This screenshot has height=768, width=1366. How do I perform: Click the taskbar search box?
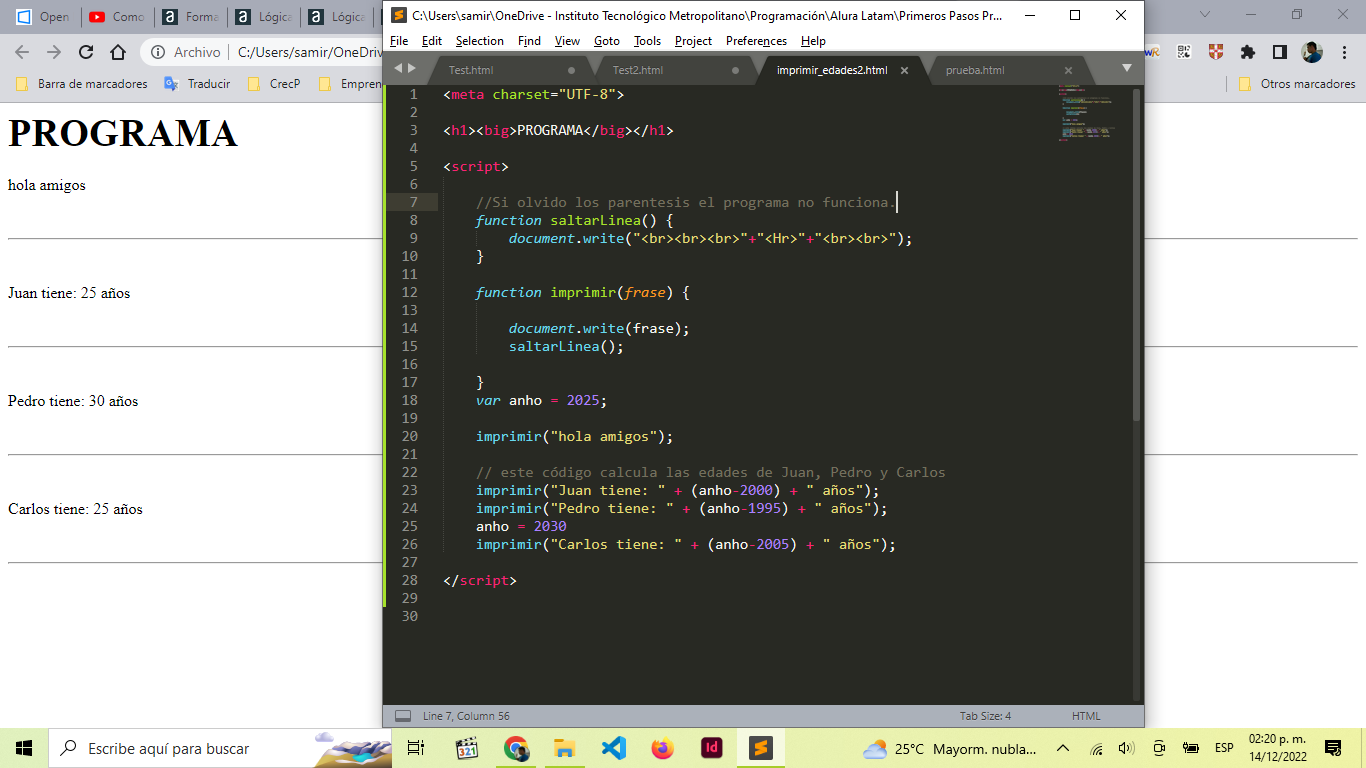coord(220,748)
